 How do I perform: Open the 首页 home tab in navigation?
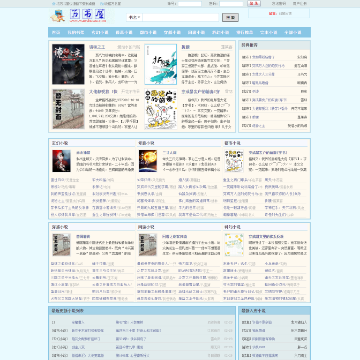(56, 32)
